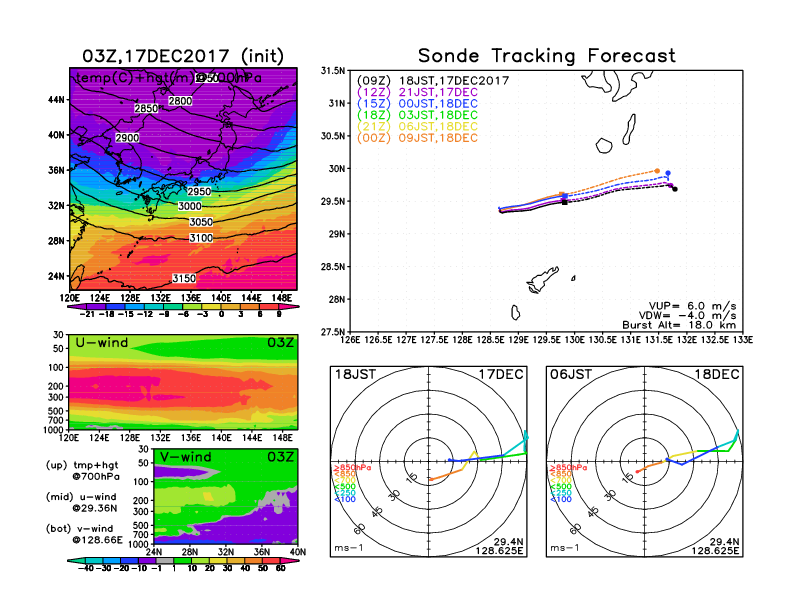
Task: Click the 3050 height contour label
Action: (x=201, y=222)
